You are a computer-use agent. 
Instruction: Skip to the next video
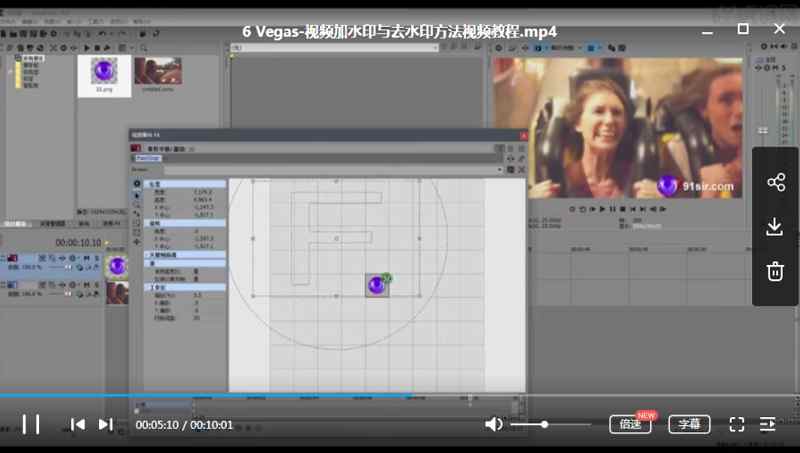click(x=105, y=424)
